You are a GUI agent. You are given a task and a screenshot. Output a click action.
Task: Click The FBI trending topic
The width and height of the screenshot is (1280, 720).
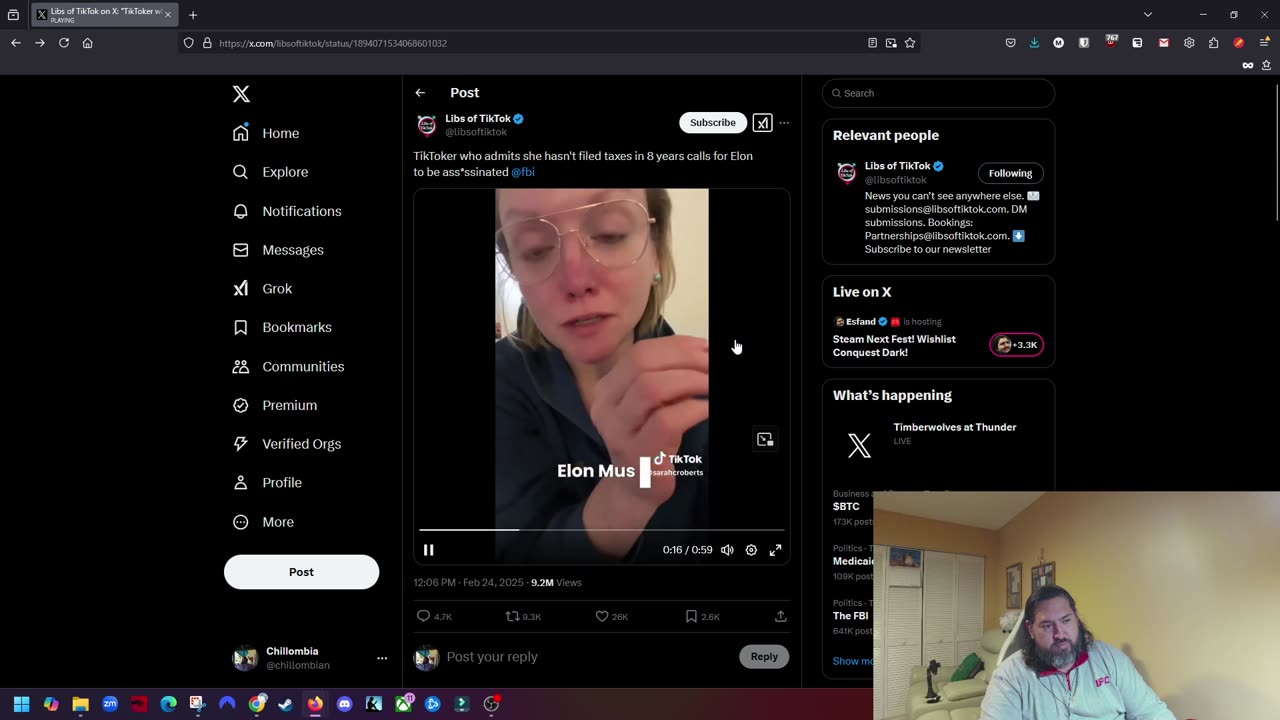(850, 616)
